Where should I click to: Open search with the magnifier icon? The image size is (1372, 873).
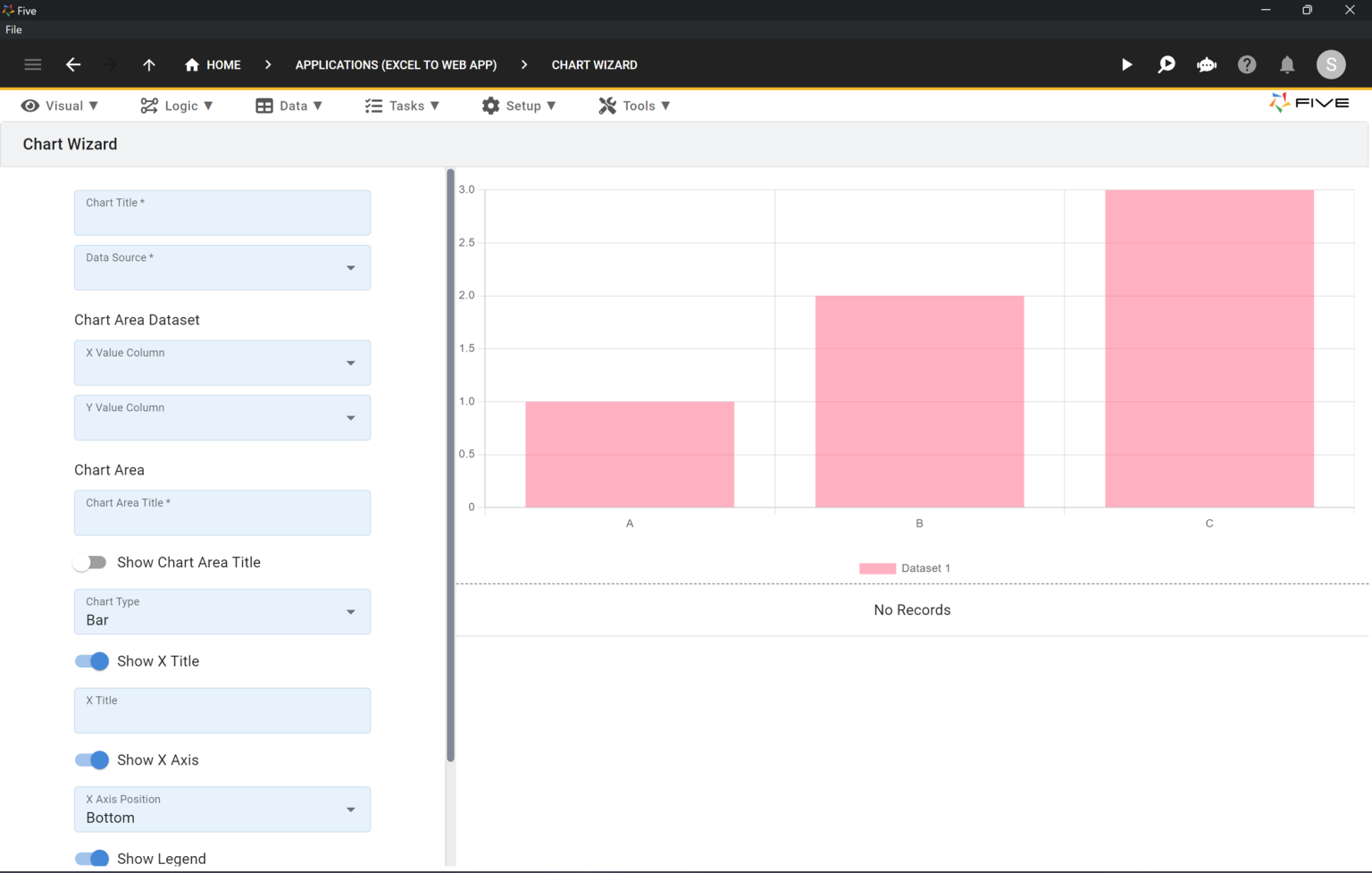(1167, 64)
